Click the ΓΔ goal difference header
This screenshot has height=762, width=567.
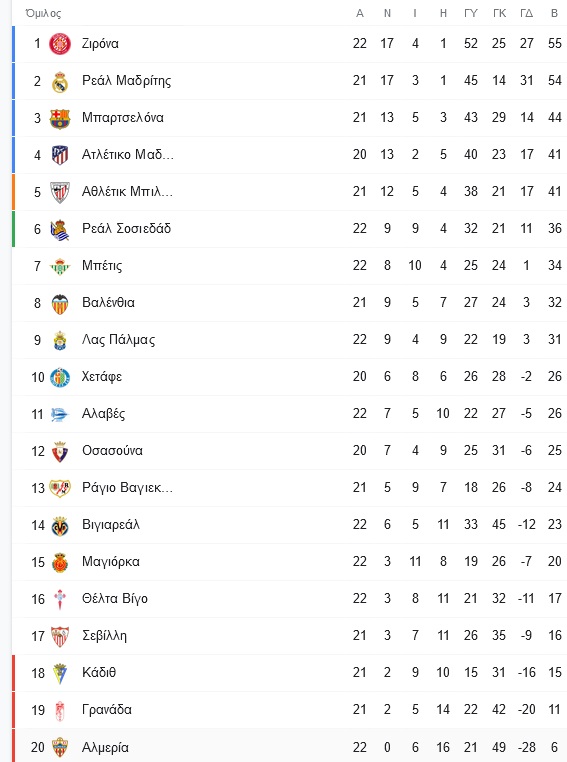[527, 13]
